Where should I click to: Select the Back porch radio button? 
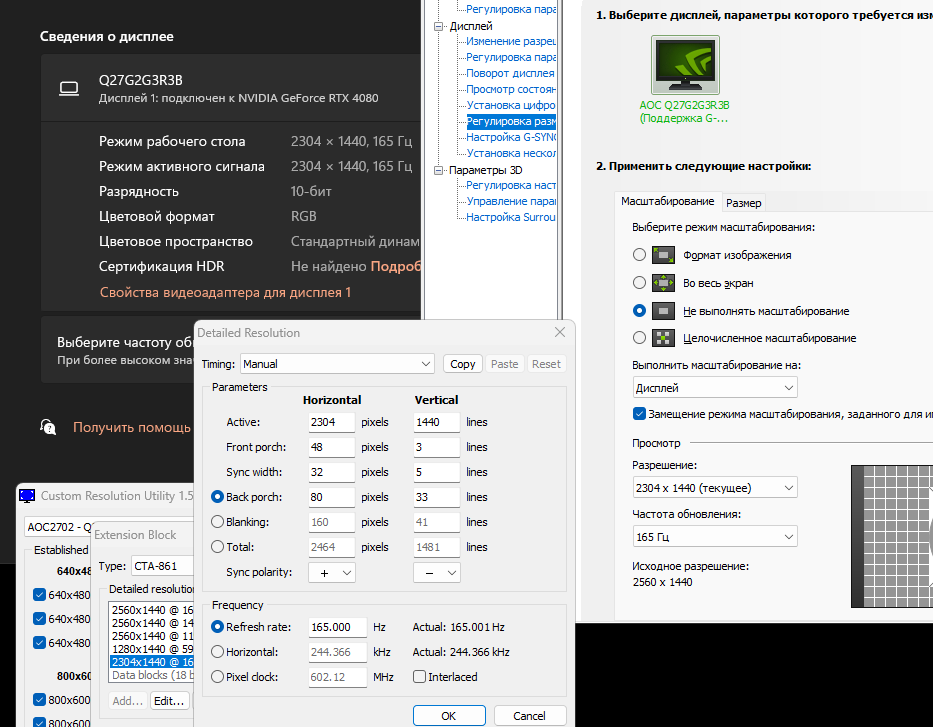click(x=217, y=496)
